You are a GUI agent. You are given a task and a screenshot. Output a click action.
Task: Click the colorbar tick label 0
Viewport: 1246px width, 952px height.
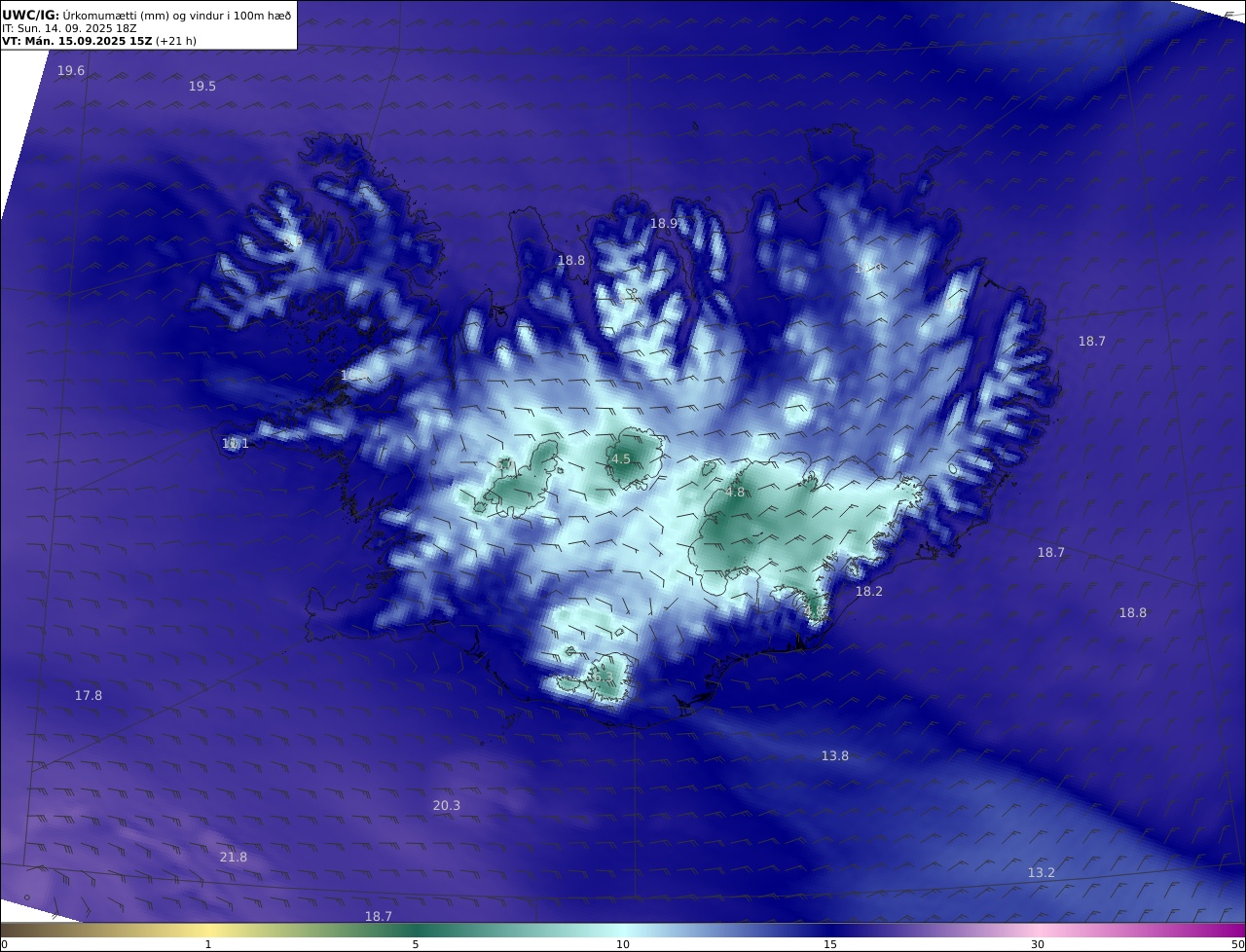[x=4, y=945]
